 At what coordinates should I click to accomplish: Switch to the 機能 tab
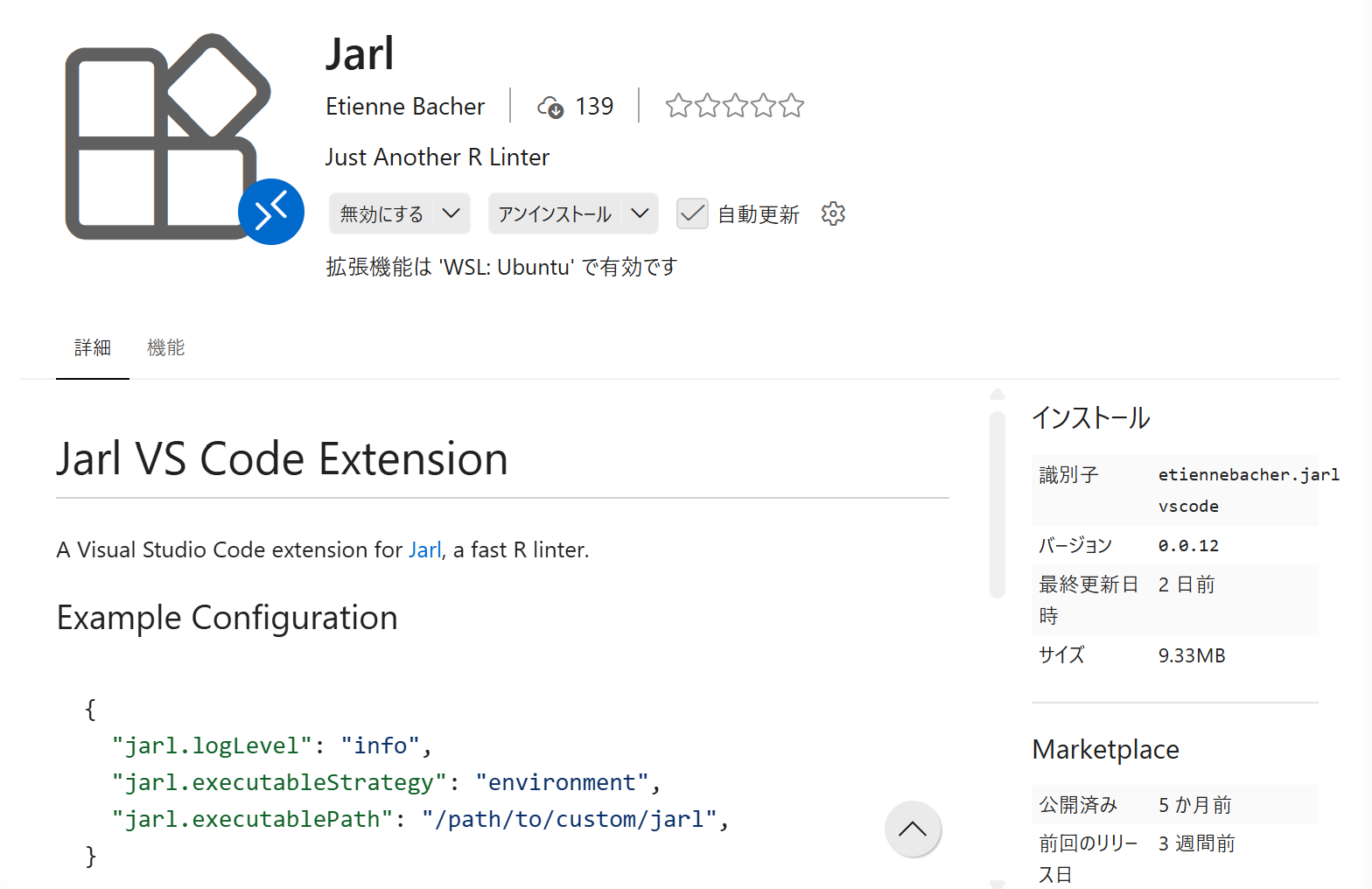(x=165, y=347)
